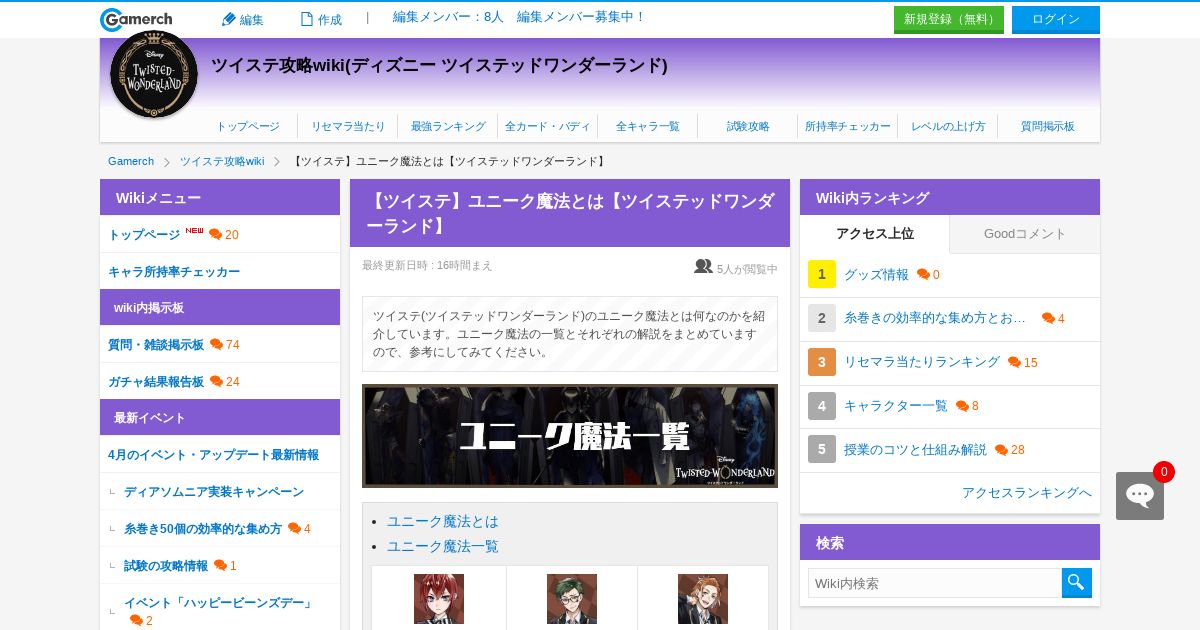Open 最強ランキング nav item

[448, 126]
